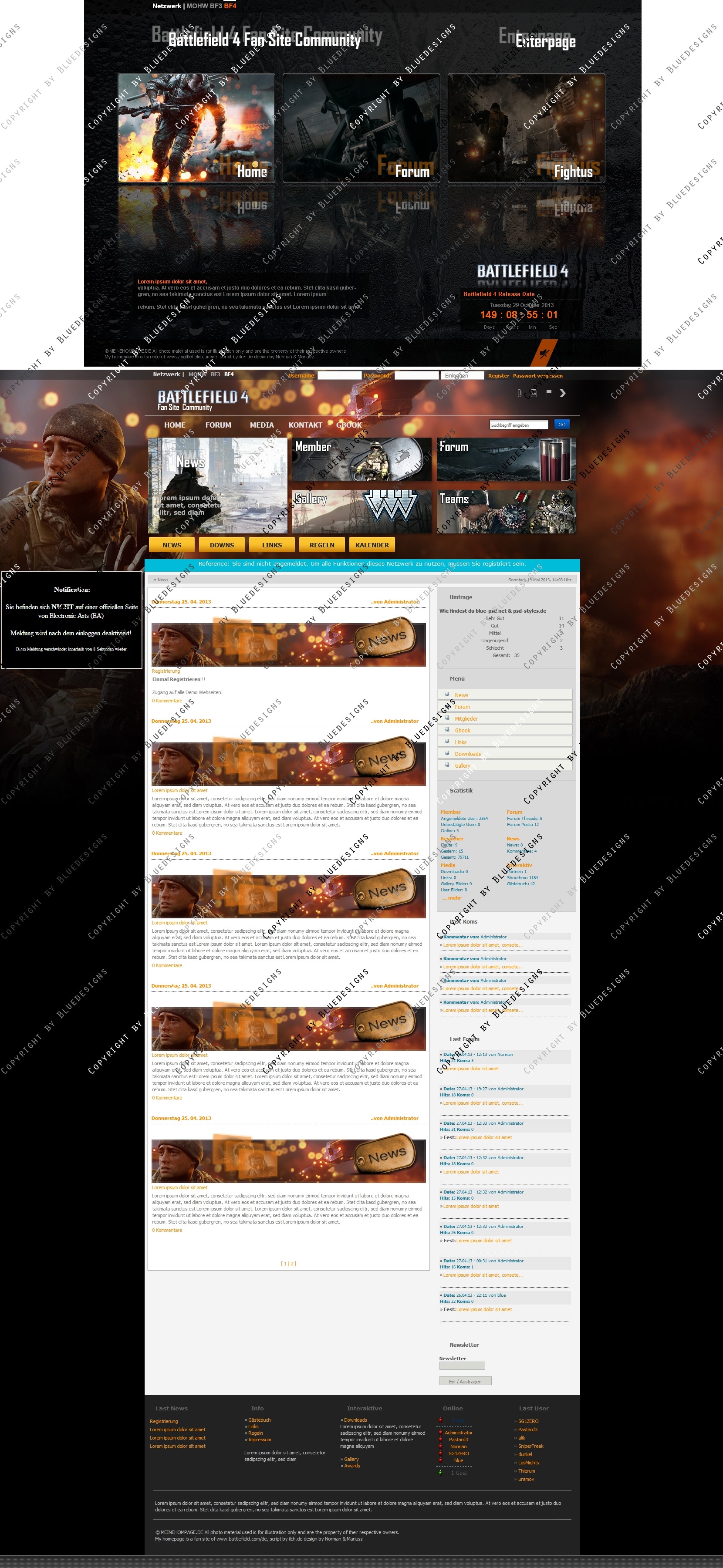Select MEDIA in the main navigation
The image size is (723, 1568).
262,425
